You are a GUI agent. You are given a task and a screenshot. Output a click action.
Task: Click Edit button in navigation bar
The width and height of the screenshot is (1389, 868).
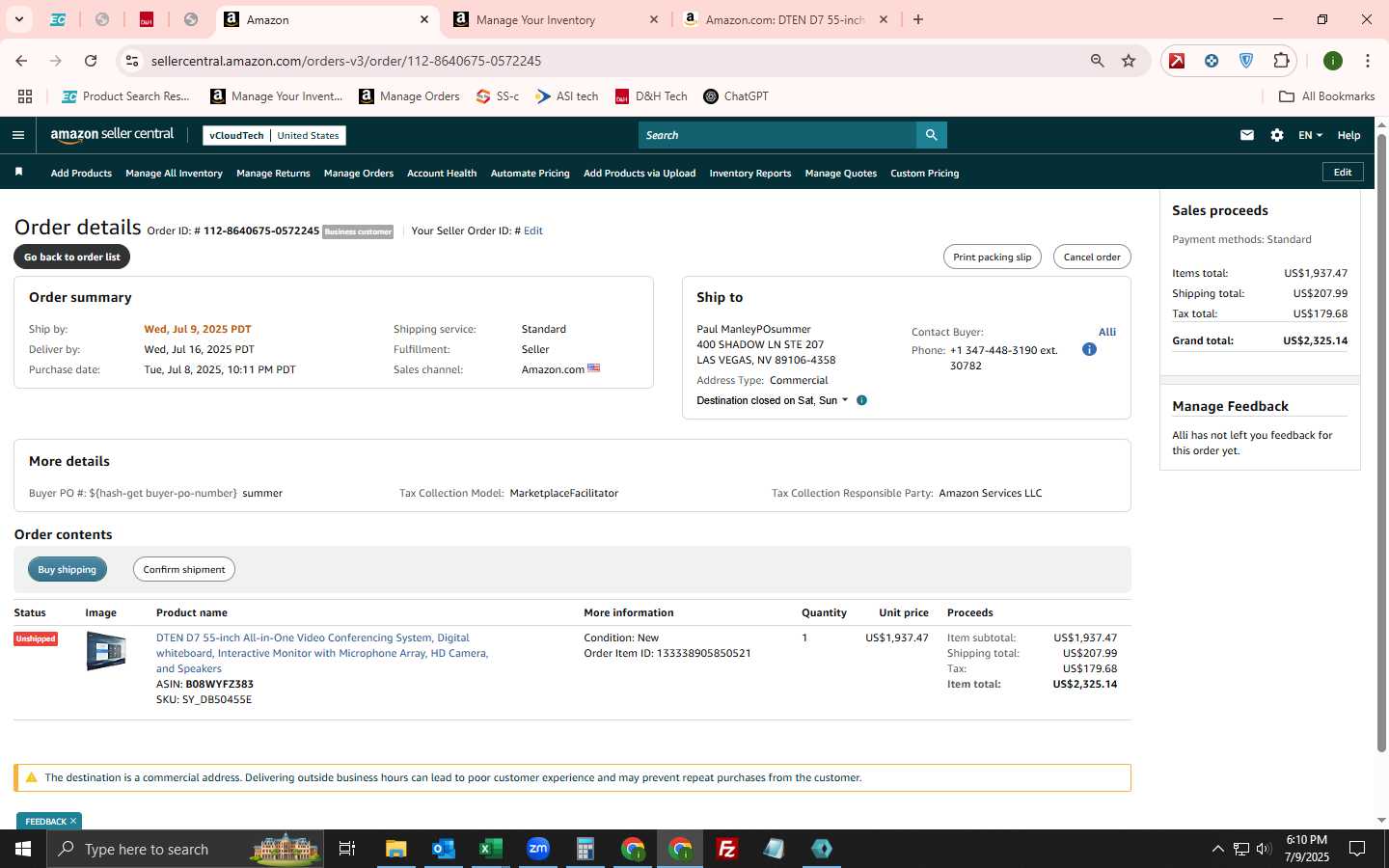1343,172
